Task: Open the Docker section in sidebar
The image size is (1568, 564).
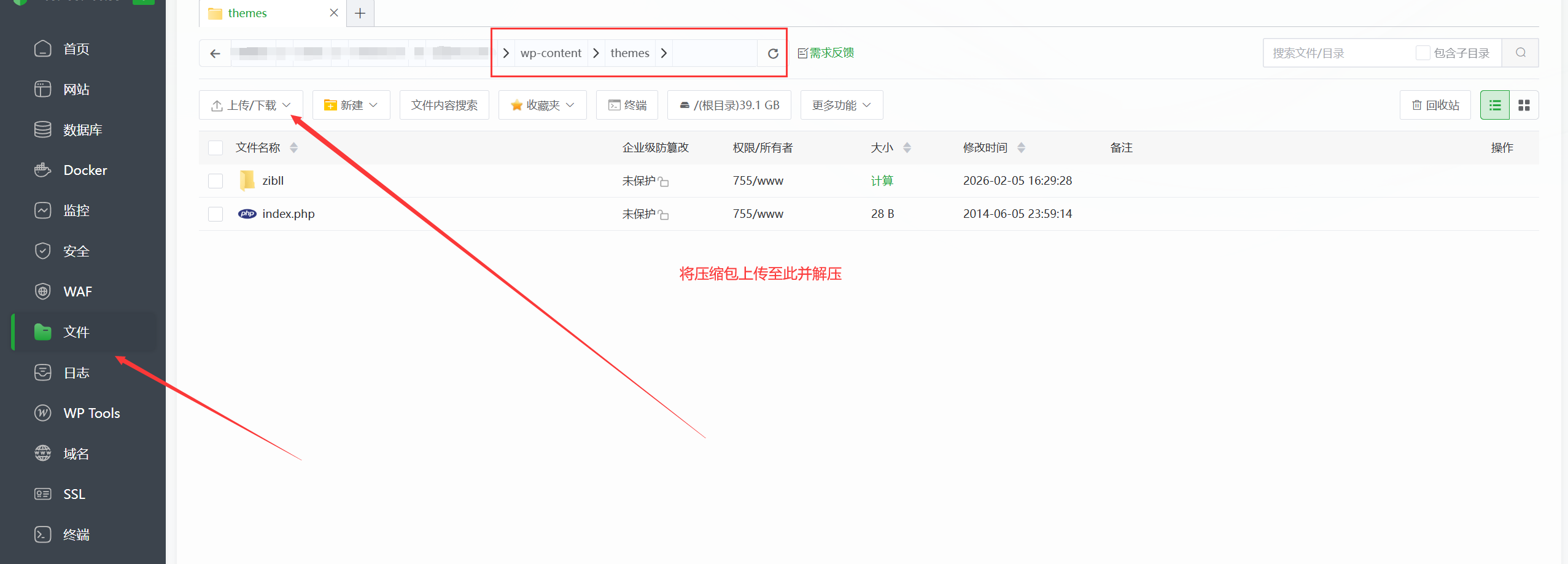Action: tap(85, 170)
